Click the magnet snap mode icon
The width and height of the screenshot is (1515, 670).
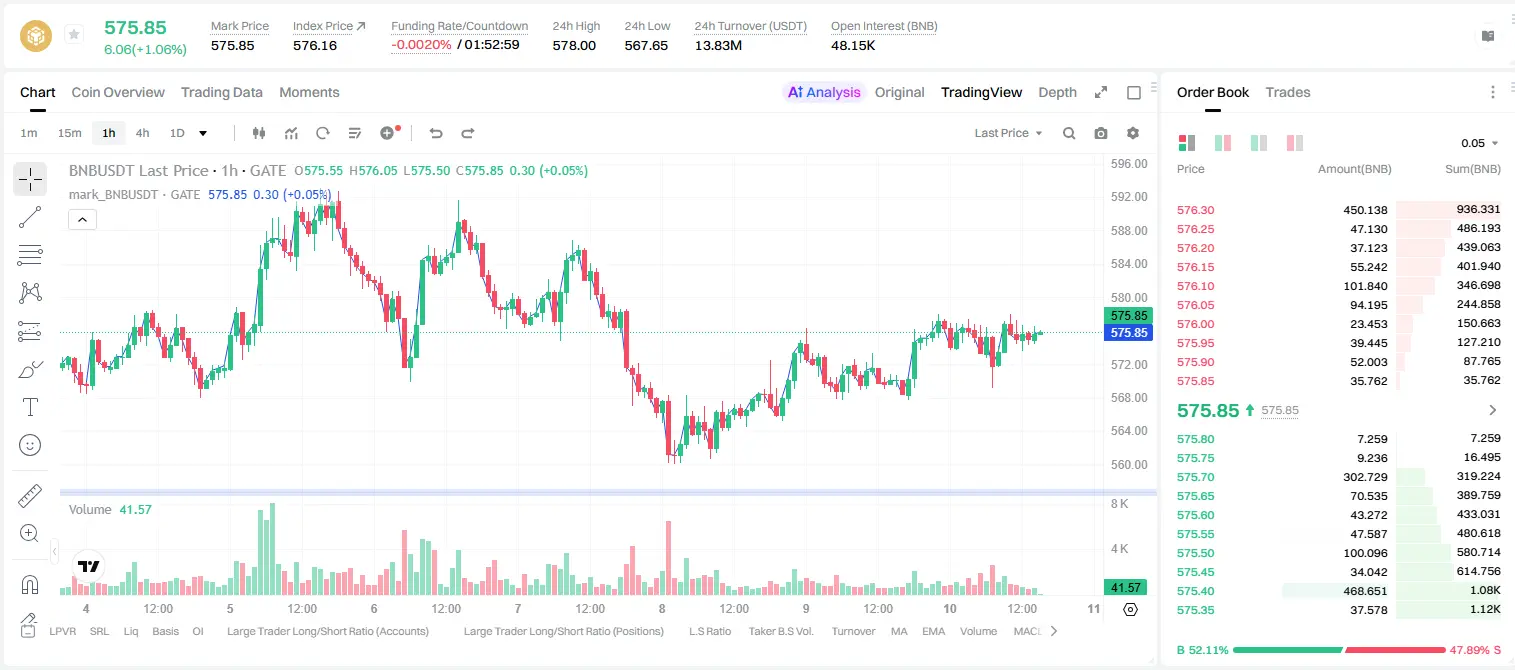pos(30,585)
